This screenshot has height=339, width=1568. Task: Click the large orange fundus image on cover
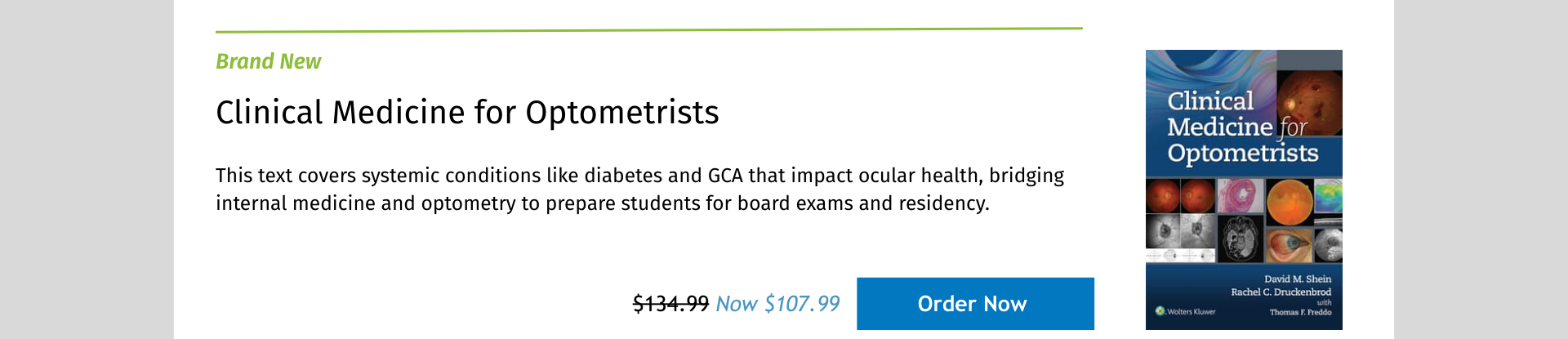[1289, 201]
